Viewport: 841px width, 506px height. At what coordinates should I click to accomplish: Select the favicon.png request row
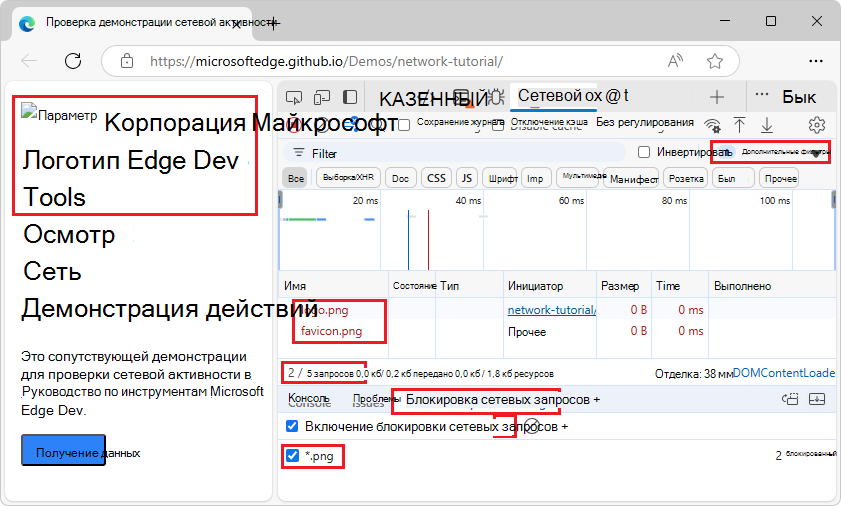click(x=558, y=331)
